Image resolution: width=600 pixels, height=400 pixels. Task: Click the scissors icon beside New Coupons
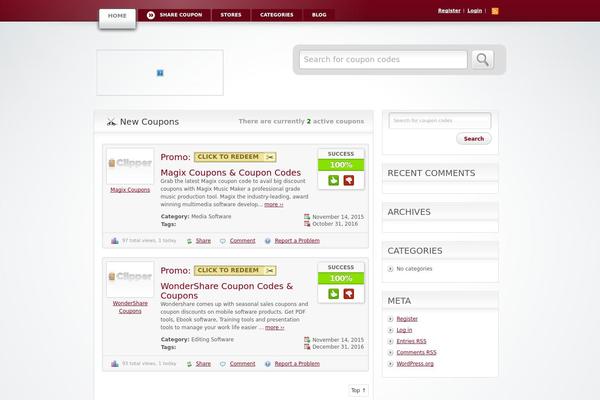pyautogui.click(x=111, y=122)
